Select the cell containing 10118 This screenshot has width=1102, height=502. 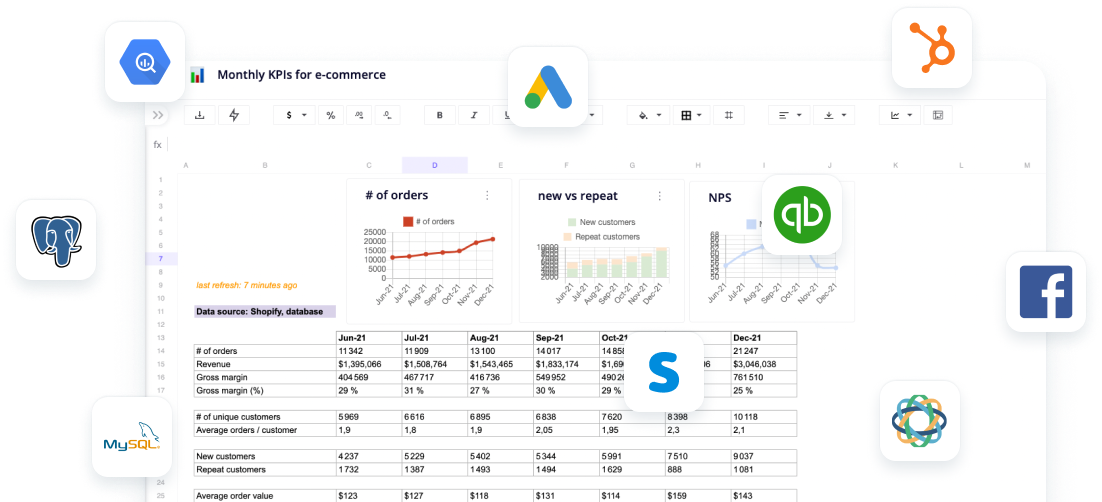click(x=764, y=417)
